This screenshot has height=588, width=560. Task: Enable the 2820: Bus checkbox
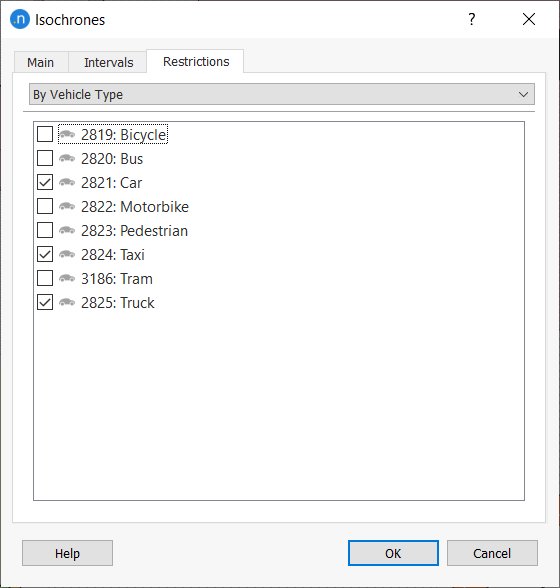[45, 158]
